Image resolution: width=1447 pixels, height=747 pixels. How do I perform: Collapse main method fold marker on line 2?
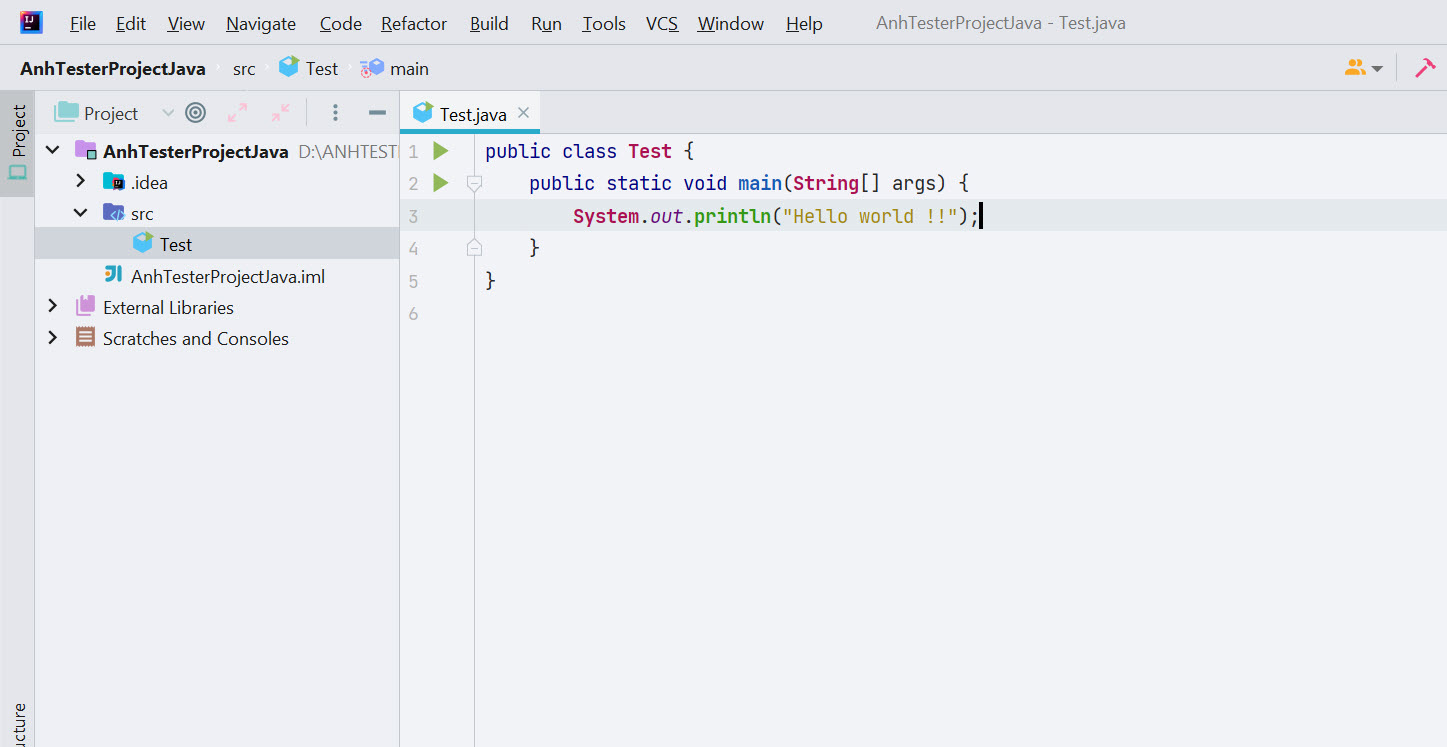tap(474, 183)
